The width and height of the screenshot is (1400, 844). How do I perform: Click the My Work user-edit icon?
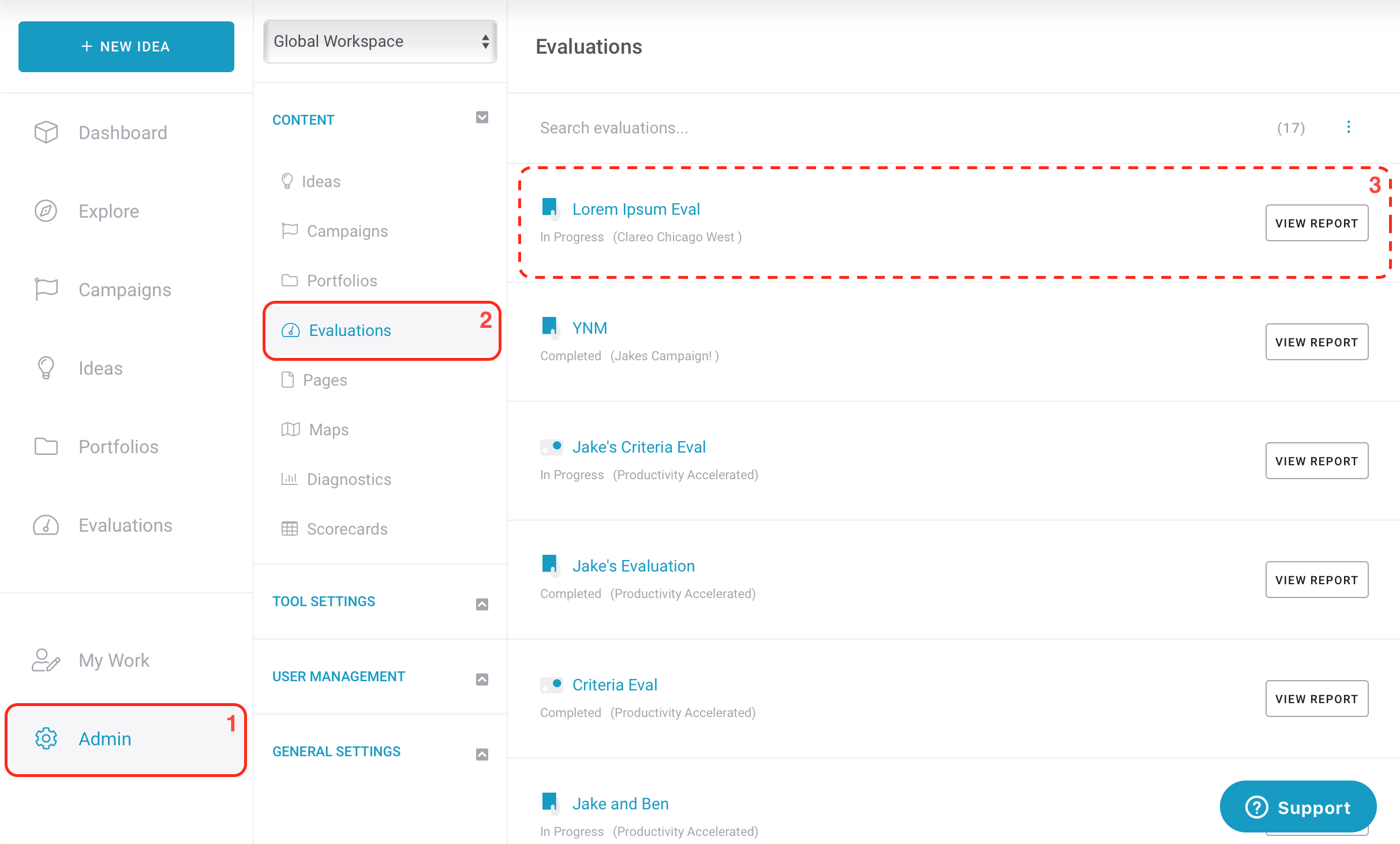pyautogui.click(x=46, y=660)
